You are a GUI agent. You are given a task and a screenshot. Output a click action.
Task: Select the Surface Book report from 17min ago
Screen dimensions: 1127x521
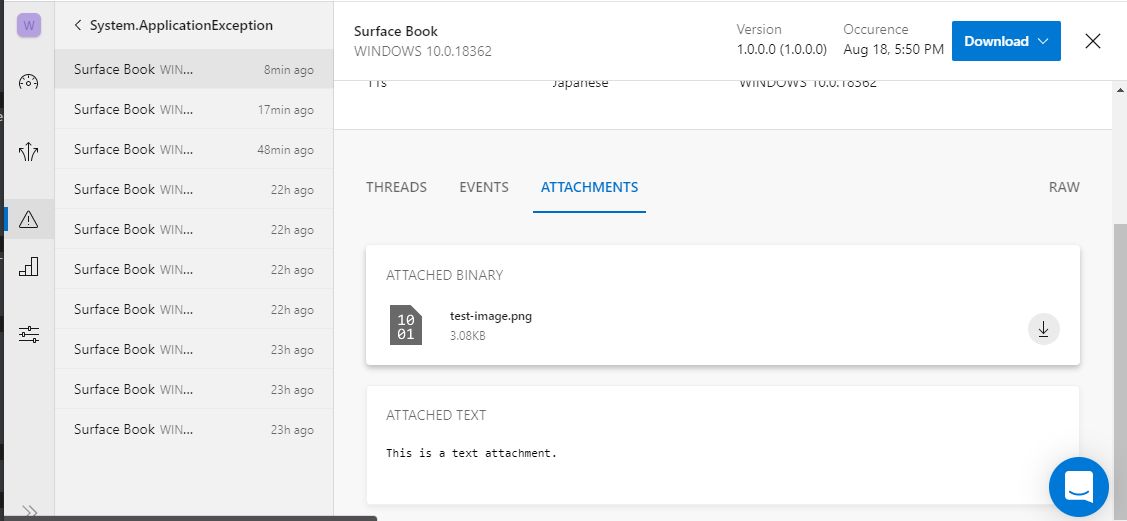tap(194, 109)
